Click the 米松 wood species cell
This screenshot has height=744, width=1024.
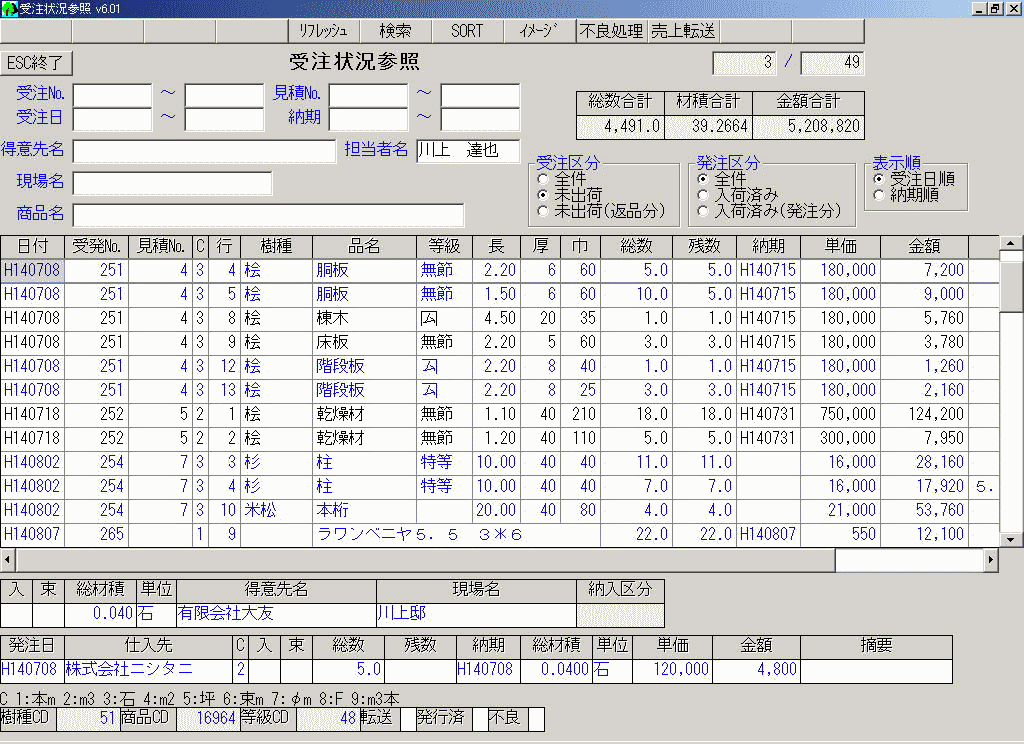276,510
